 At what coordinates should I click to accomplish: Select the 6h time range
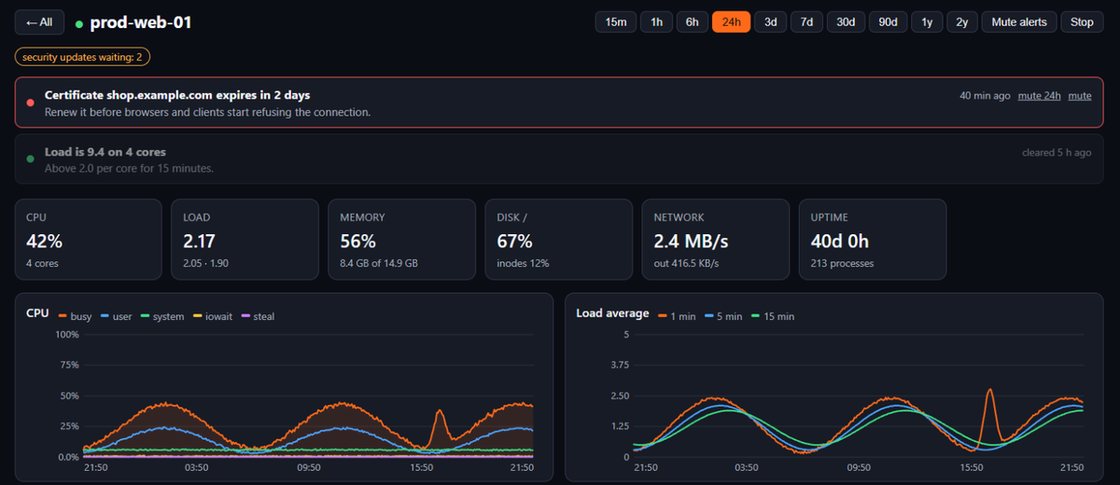(692, 22)
